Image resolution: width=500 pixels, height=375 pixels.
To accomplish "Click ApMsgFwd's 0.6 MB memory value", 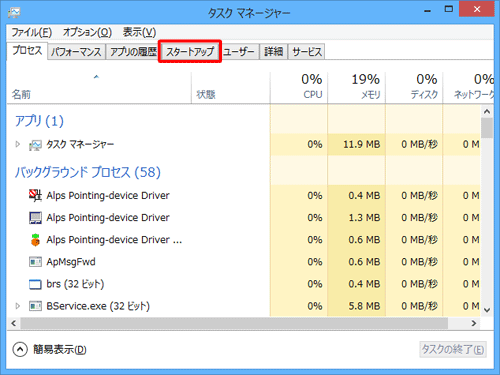I will coord(364,262).
